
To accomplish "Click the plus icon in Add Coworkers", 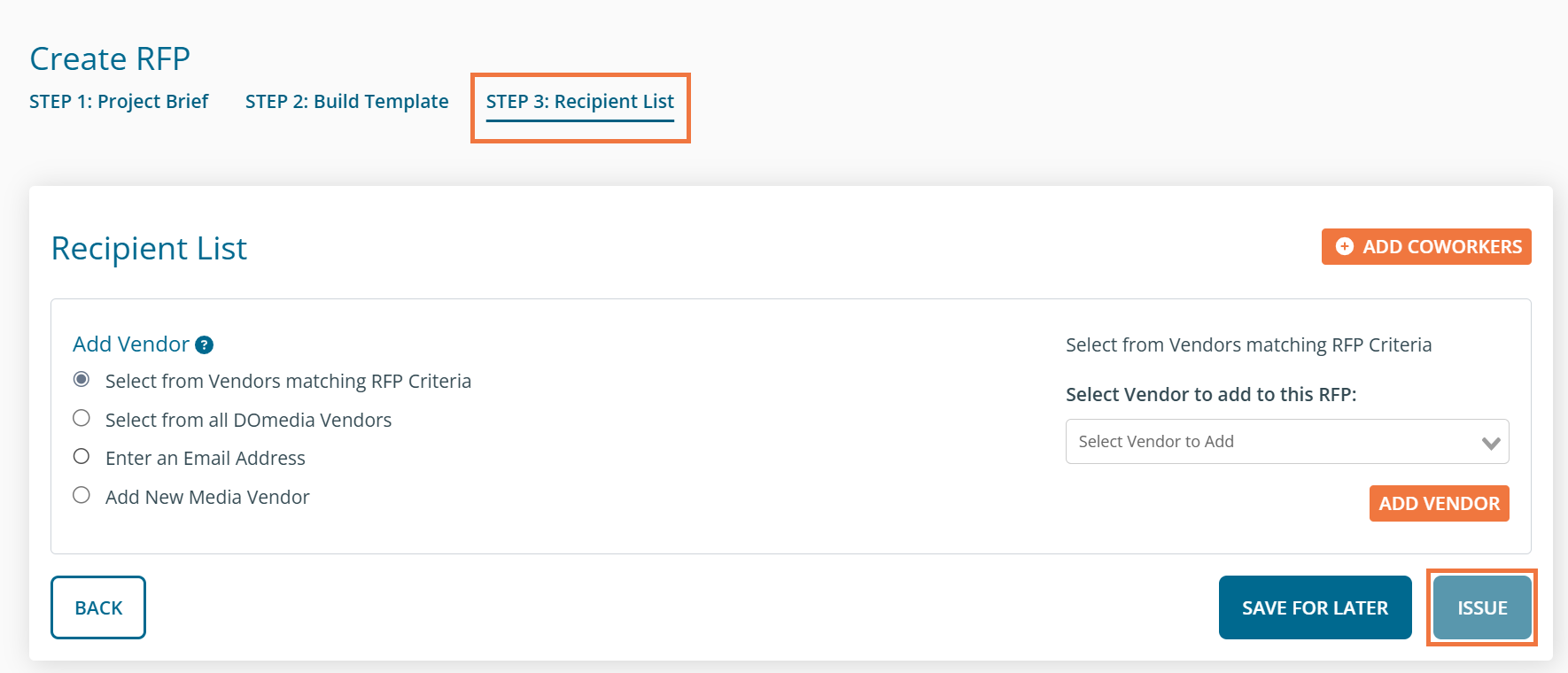I will tap(1344, 247).
